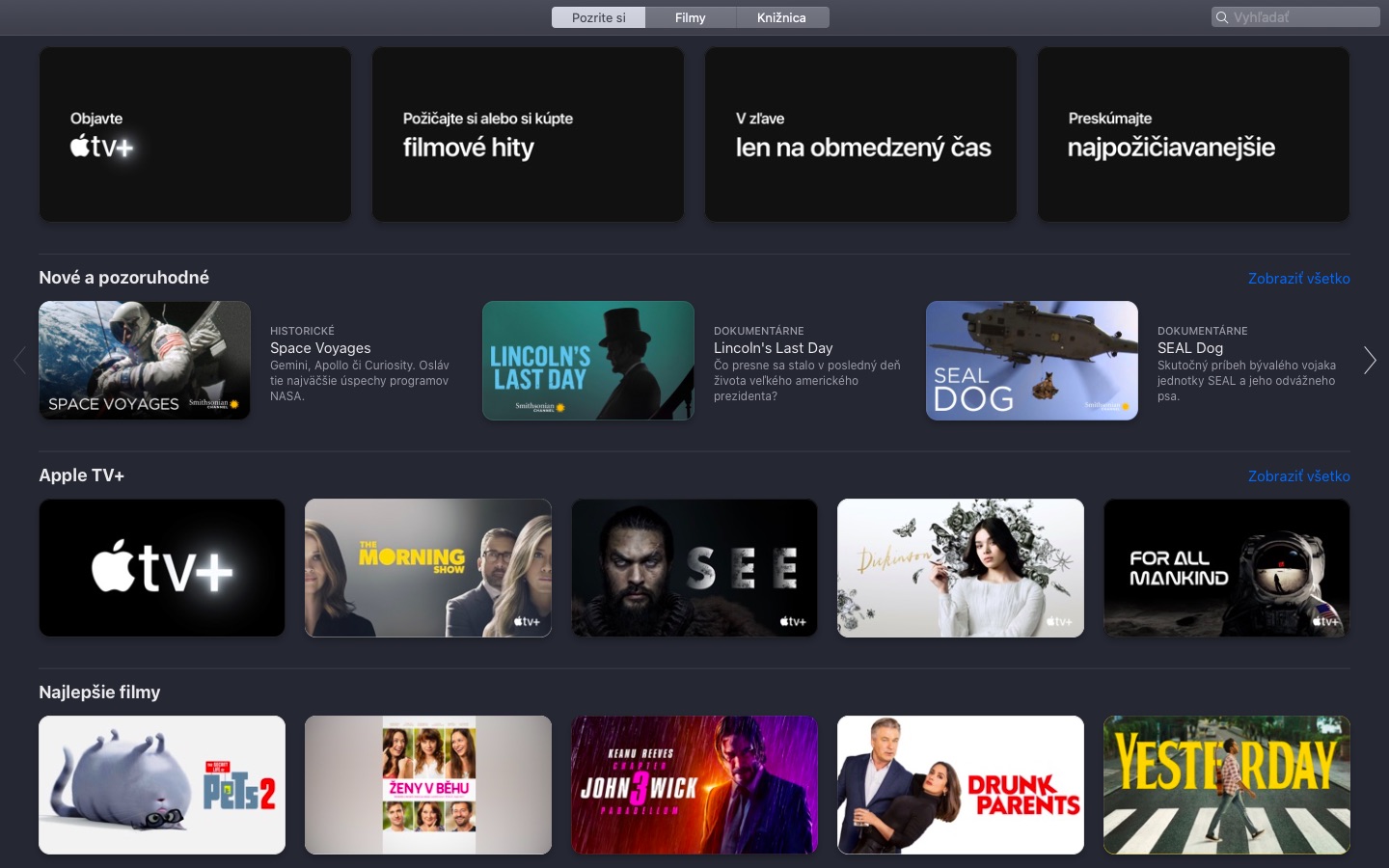
Task: Show all in Apple TV+ section
Action: [x=1298, y=476]
